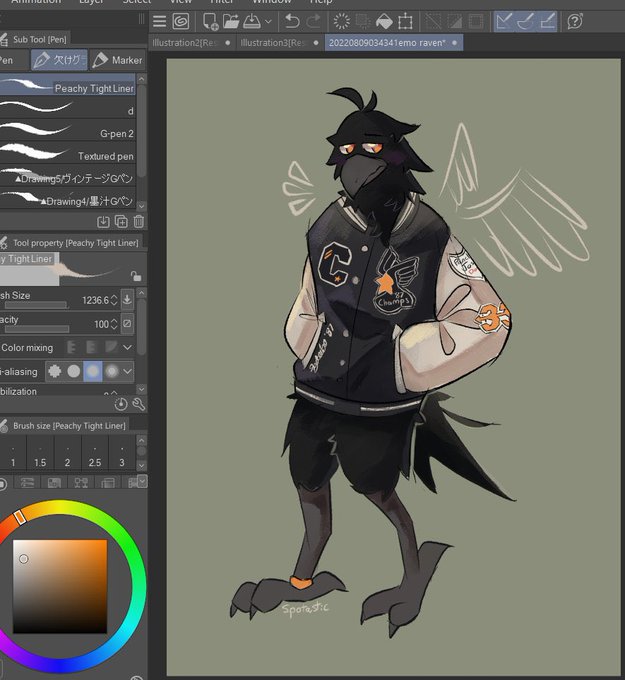This screenshot has height=680, width=625.
Task: Toggle Snap to Grid
Action: [547, 21]
